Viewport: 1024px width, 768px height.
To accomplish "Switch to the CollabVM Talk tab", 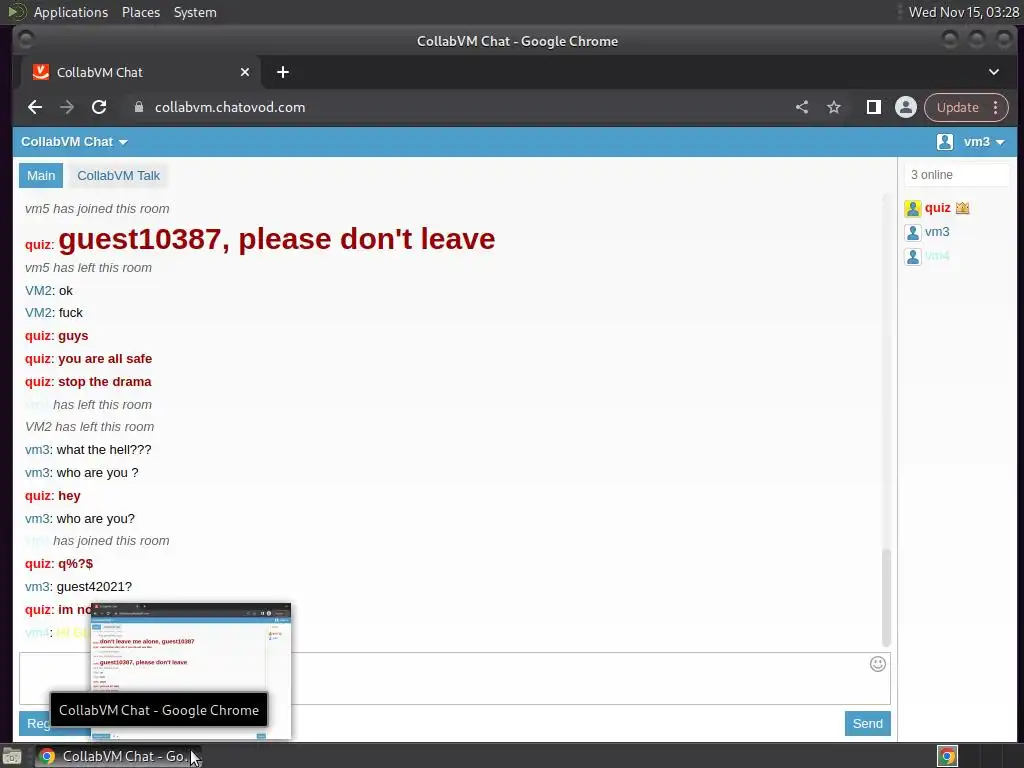I will pyautogui.click(x=118, y=176).
